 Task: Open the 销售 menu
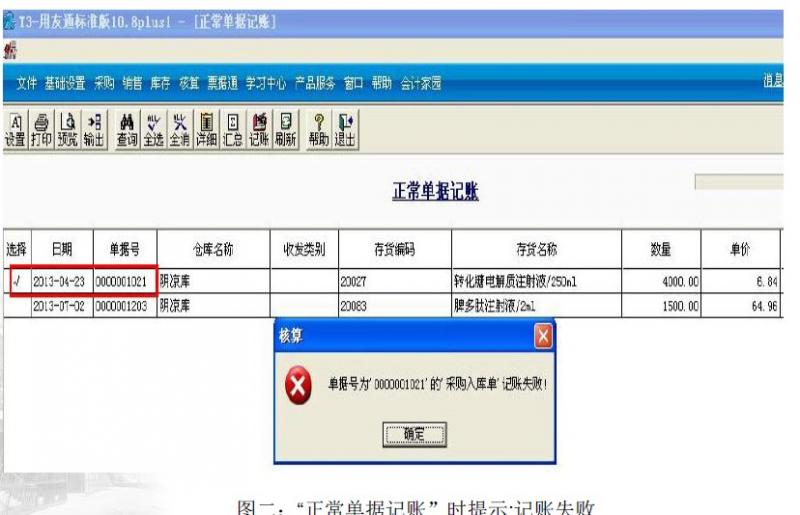[133, 83]
